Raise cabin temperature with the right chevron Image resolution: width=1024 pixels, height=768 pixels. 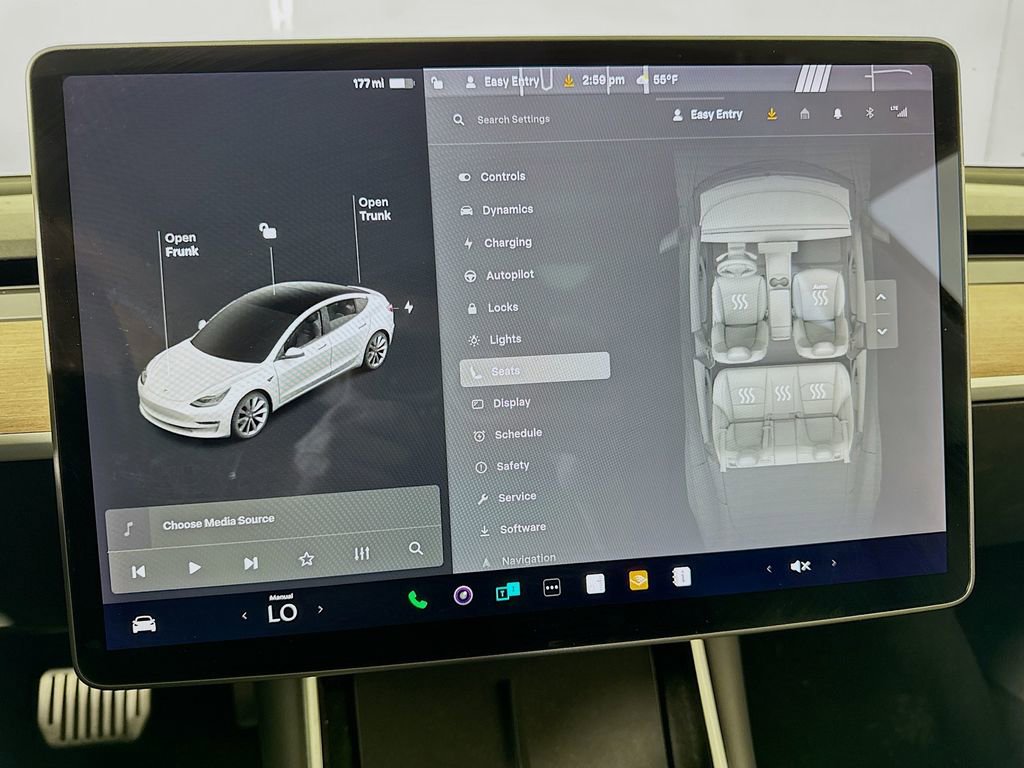point(320,607)
